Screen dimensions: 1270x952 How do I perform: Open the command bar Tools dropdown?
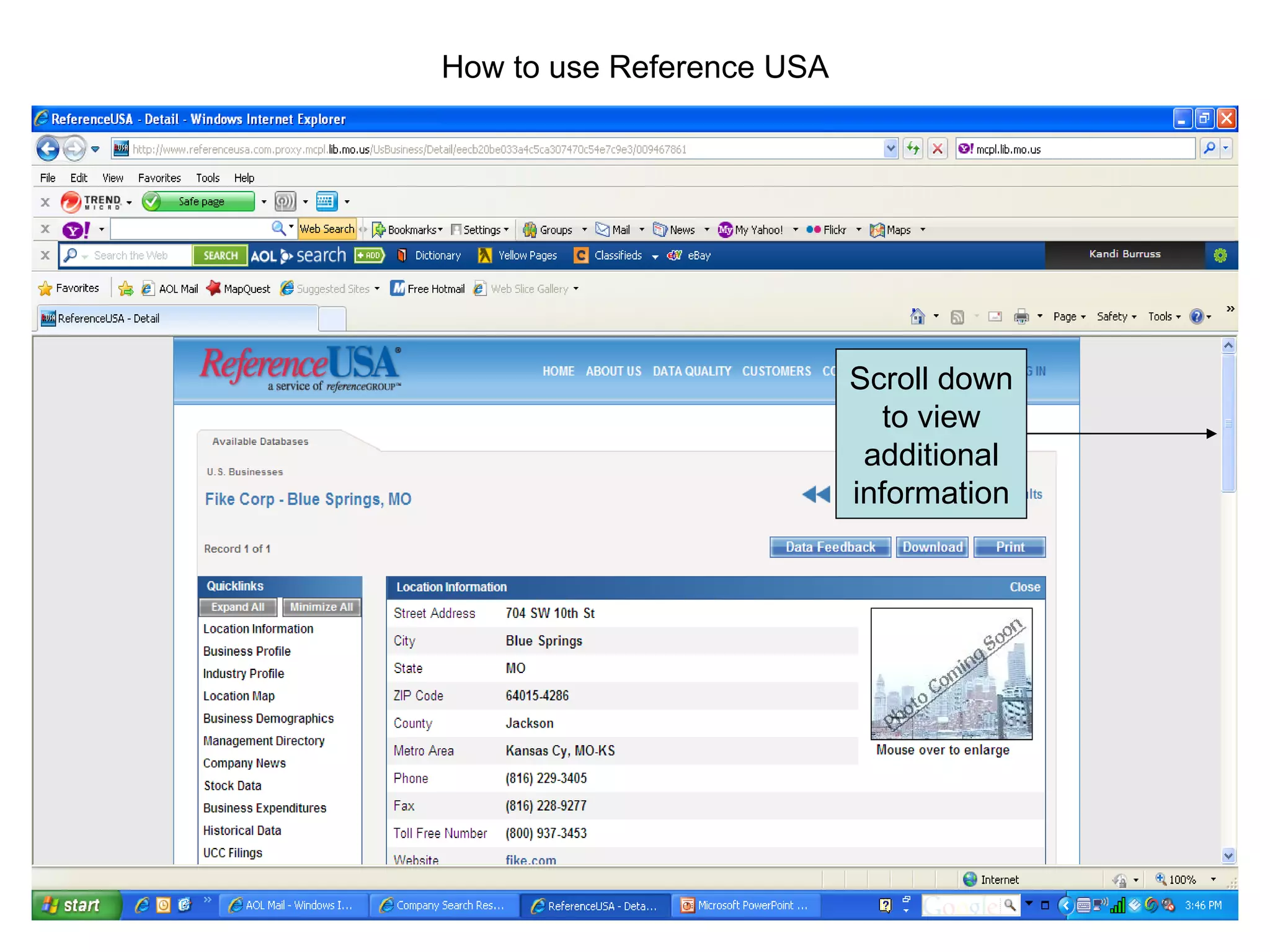(x=1164, y=317)
